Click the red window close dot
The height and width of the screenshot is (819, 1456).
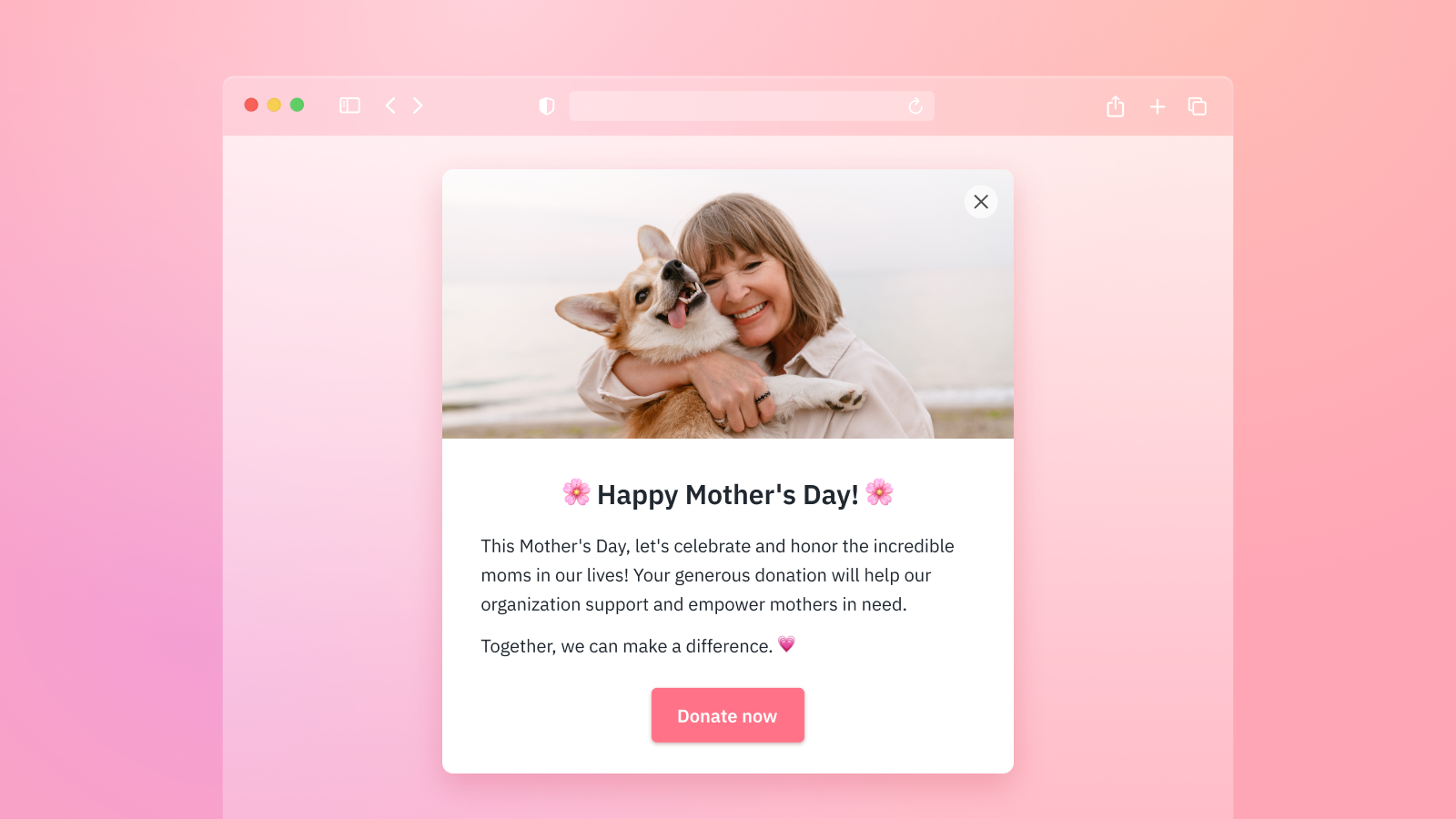click(251, 105)
